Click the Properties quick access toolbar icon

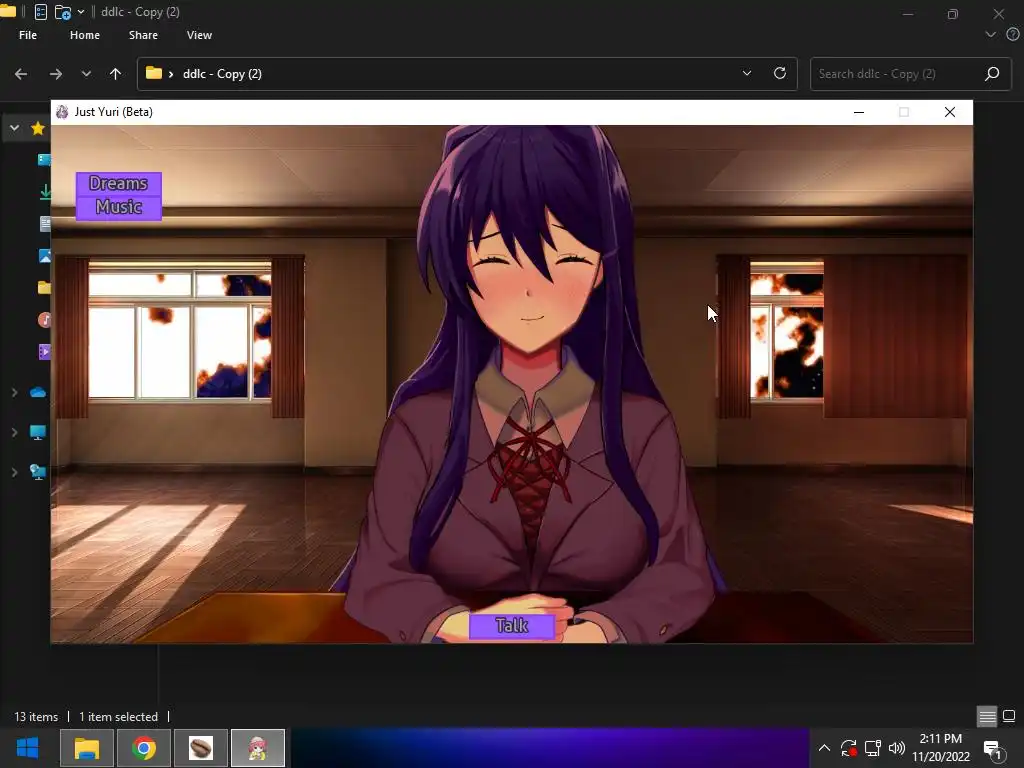pos(40,12)
